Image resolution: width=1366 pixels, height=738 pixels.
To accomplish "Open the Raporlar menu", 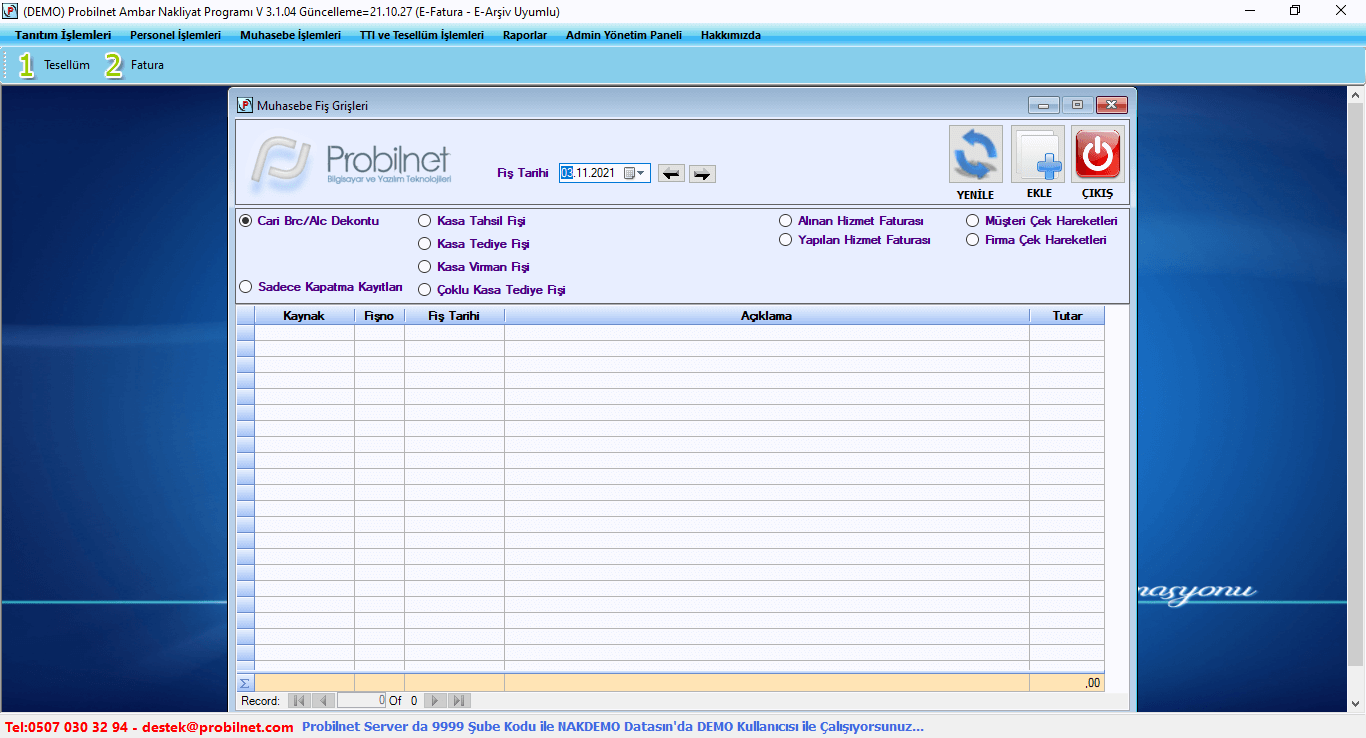I will click(524, 35).
